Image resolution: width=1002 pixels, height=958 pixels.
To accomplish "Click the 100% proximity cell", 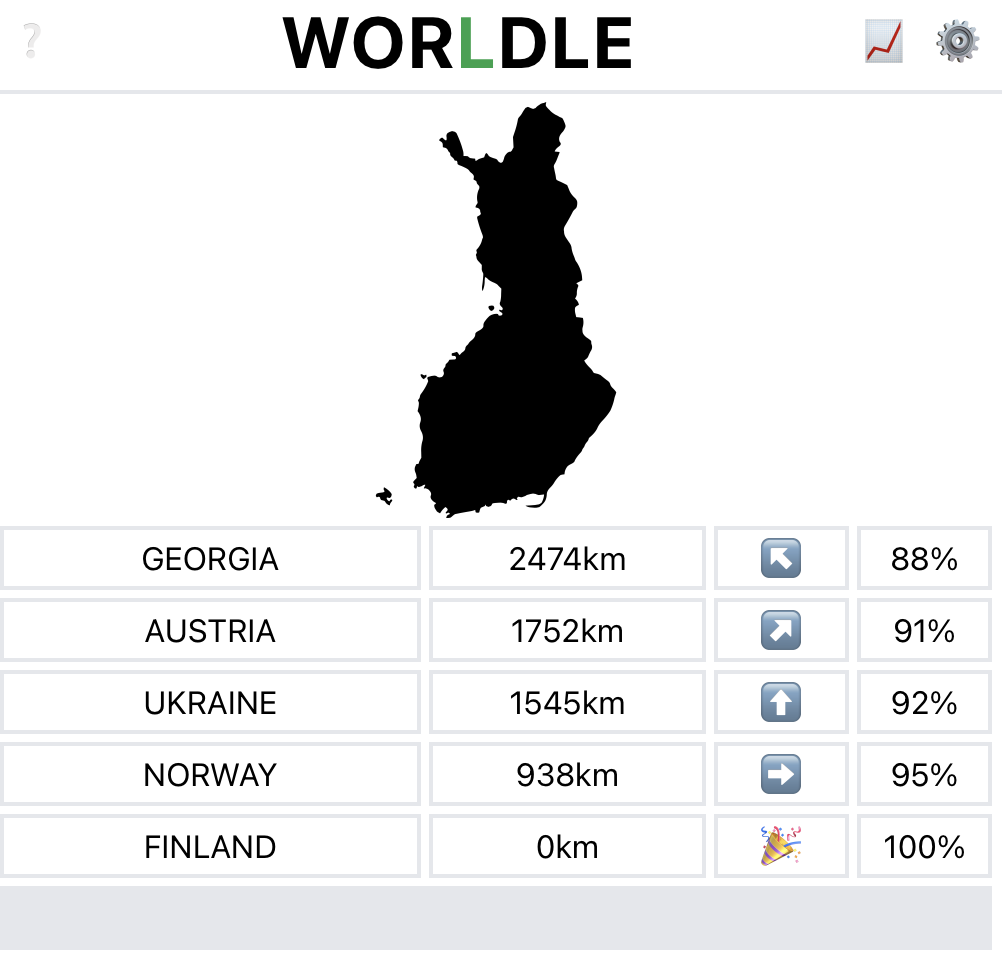I will coord(924,846).
